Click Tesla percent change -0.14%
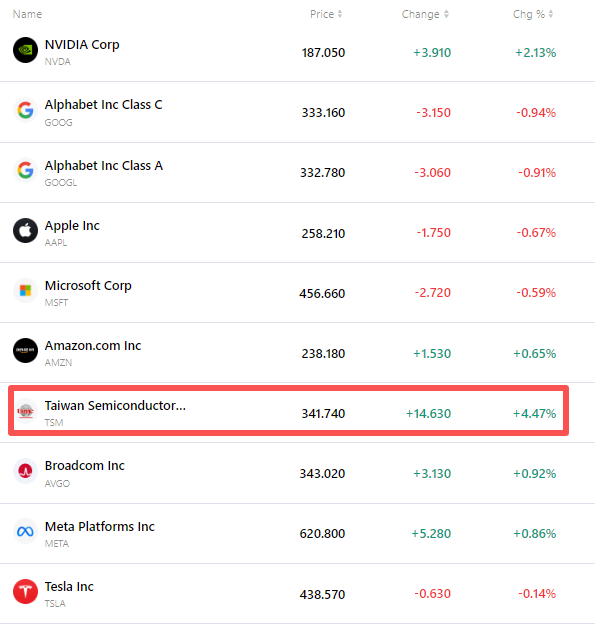 (x=537, y=594)
